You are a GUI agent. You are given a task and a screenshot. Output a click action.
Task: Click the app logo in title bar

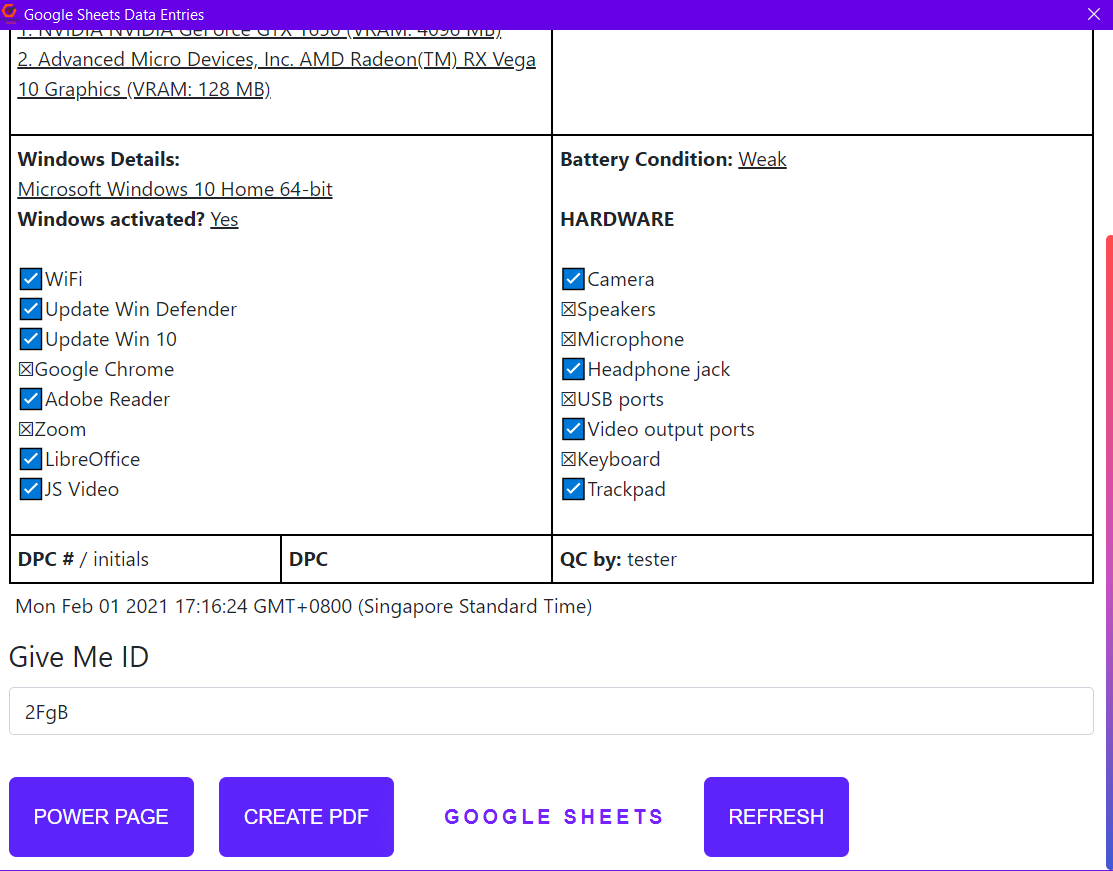(10, 14)
